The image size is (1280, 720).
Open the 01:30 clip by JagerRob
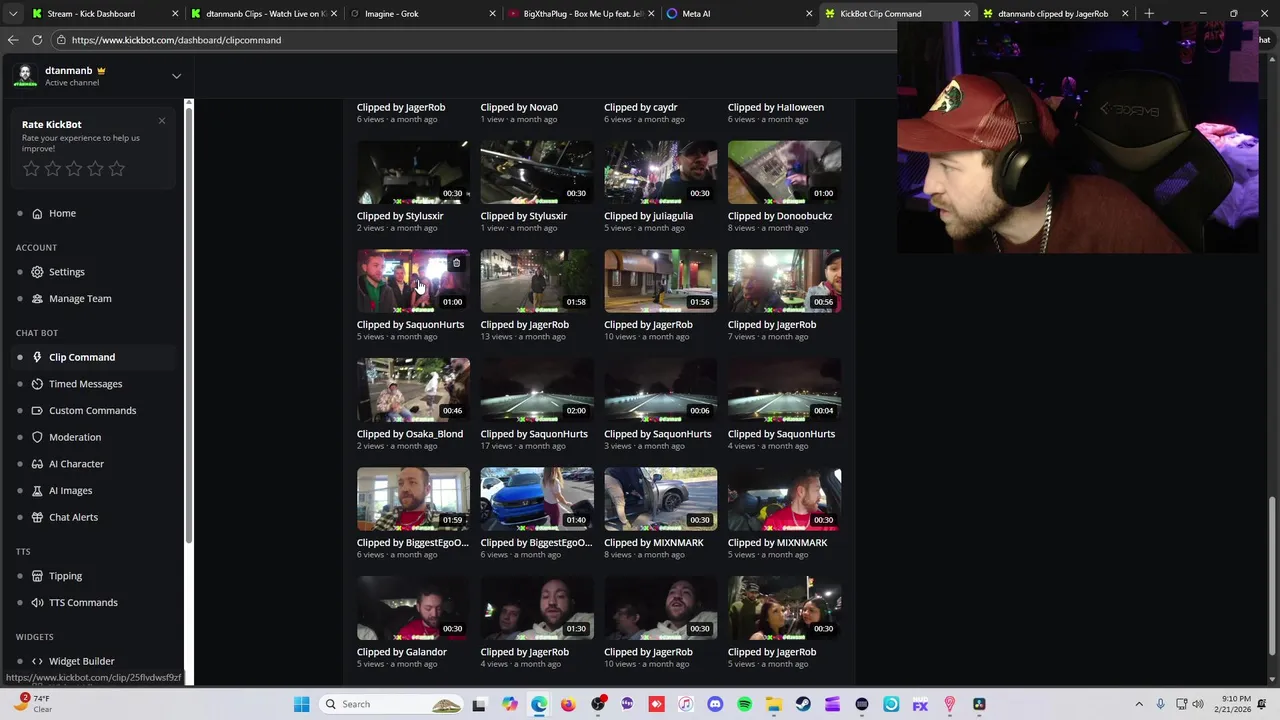click(x=537, y=608)
